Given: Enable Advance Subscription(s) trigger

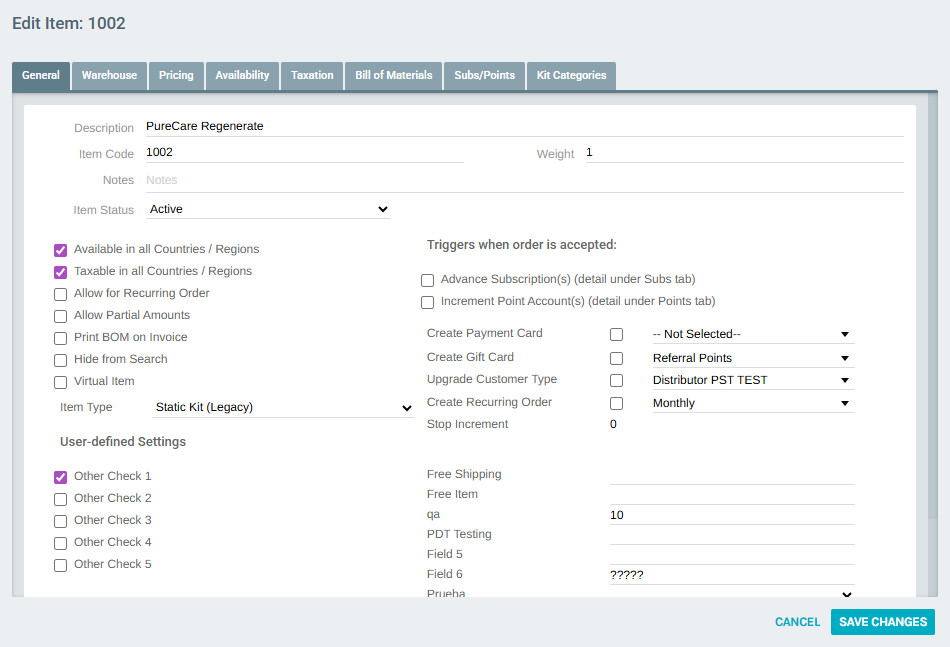Looking at the screenshot, I should [427, 280].
